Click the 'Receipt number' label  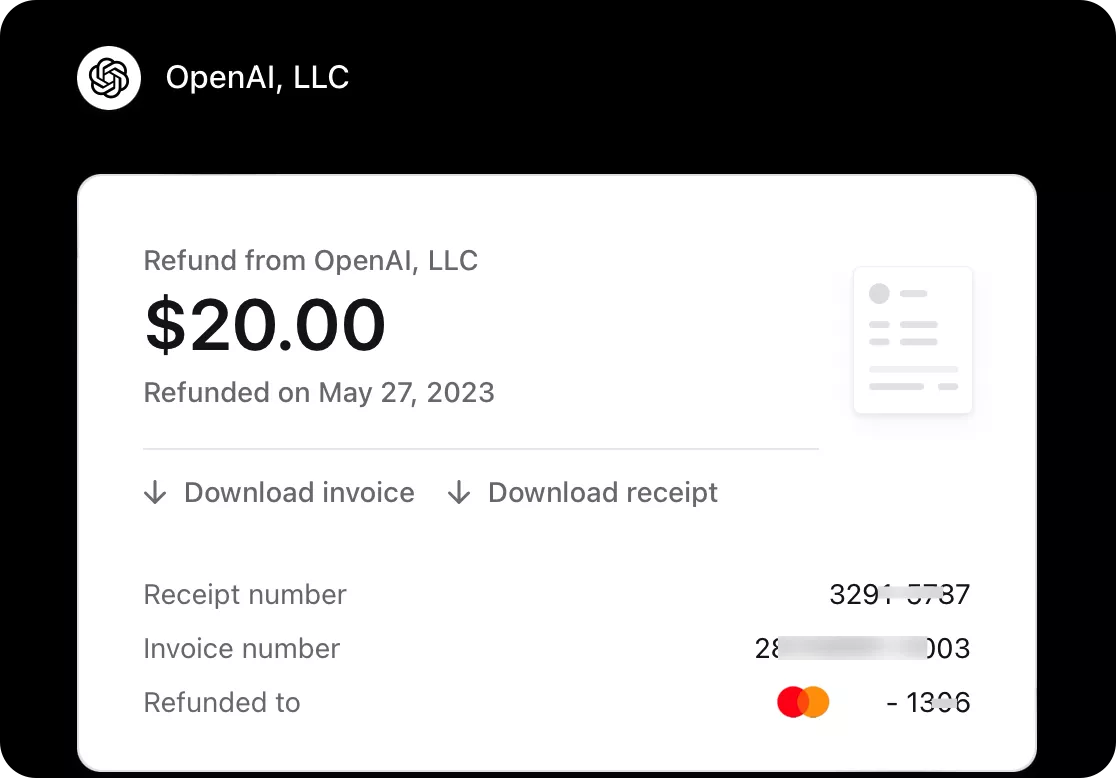tap(245, 594)
